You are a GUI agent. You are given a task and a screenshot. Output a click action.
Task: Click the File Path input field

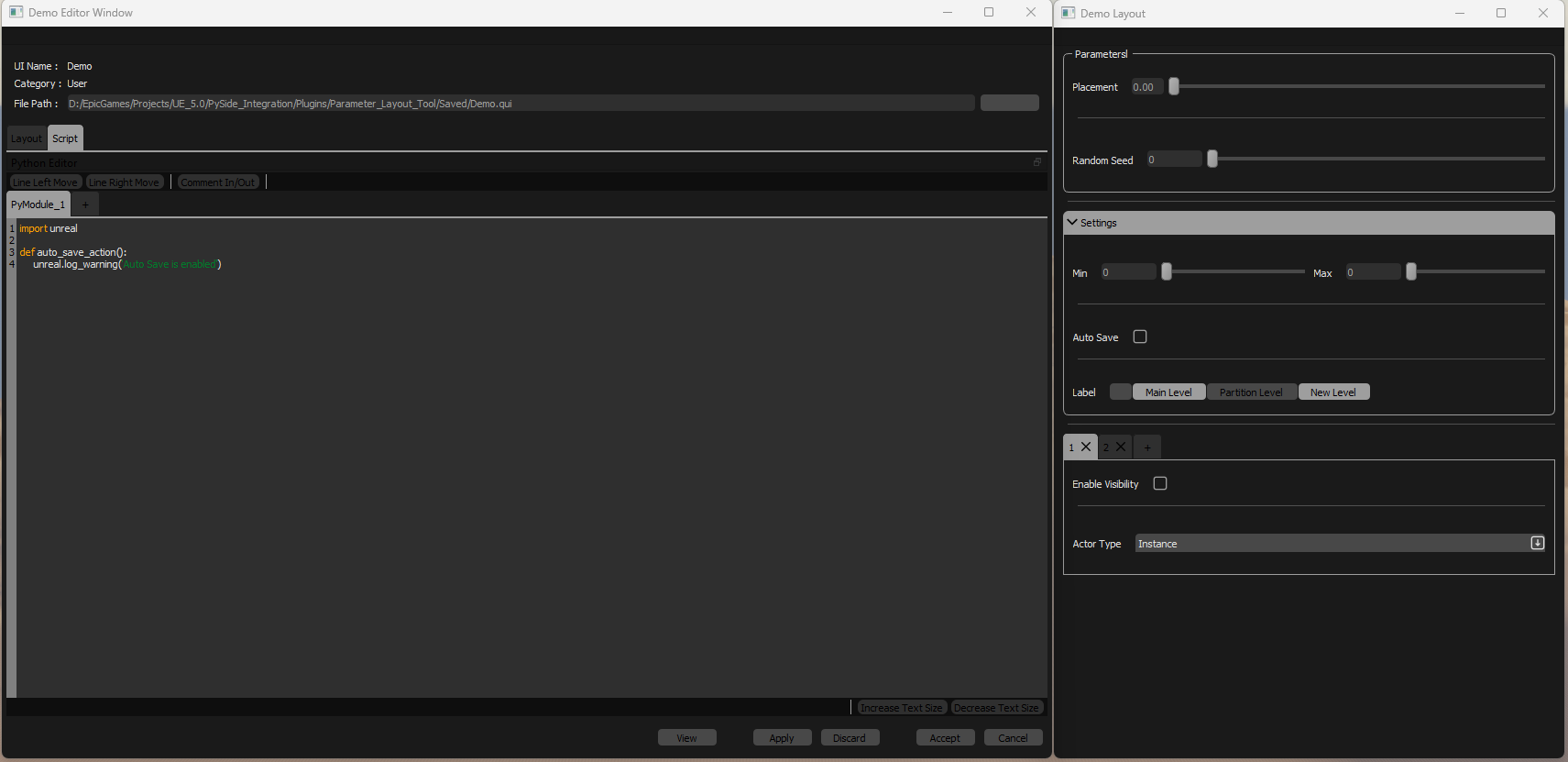tap(520, 103)
